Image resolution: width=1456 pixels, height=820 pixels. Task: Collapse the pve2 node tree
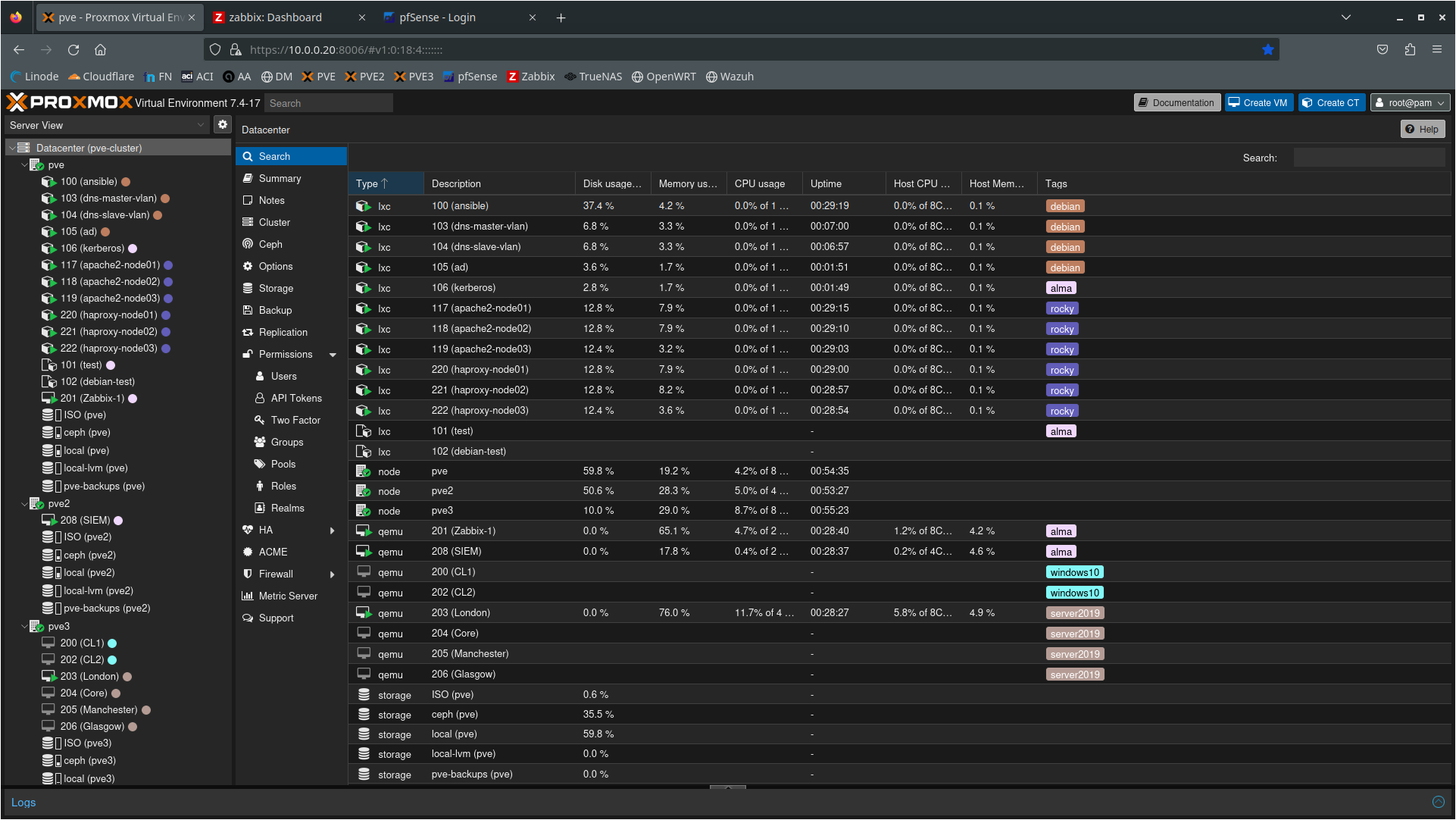pyautogui.click(x=24, y=504)
